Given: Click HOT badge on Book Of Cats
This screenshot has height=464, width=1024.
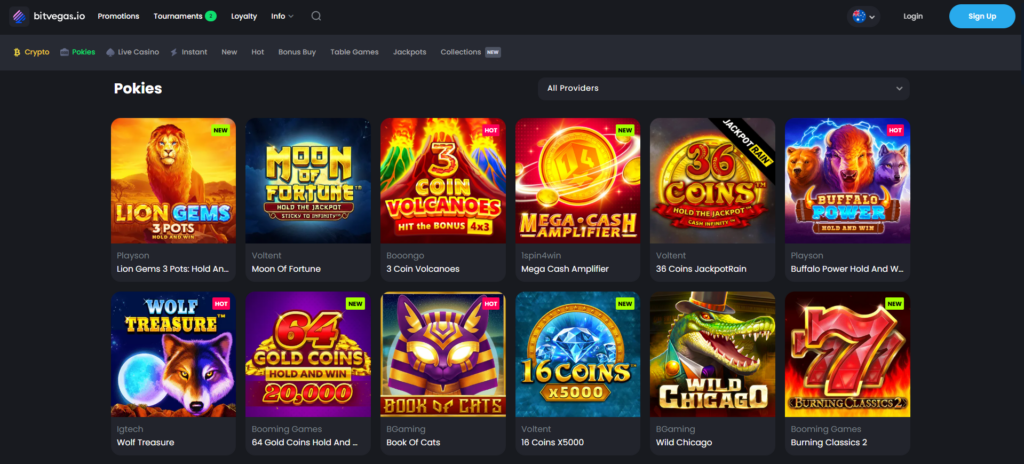Looking at the screenshot, I should coord(491,304).
